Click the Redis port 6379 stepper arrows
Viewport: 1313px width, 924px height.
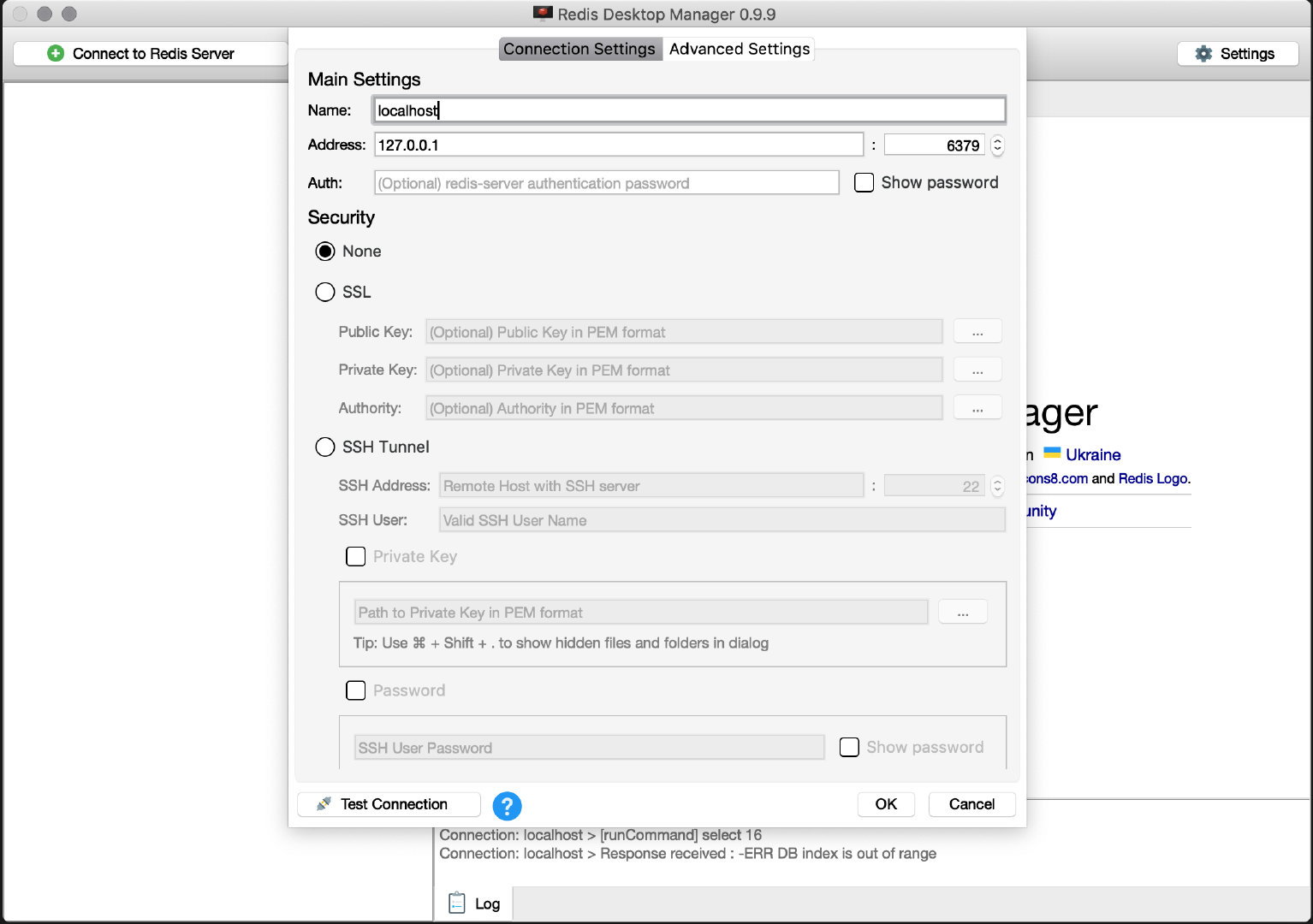pyautogui.click(x=997, y=145)
